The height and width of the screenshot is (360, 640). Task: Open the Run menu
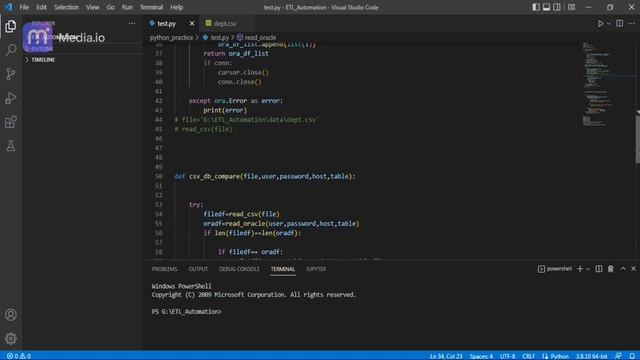[127, 7]
